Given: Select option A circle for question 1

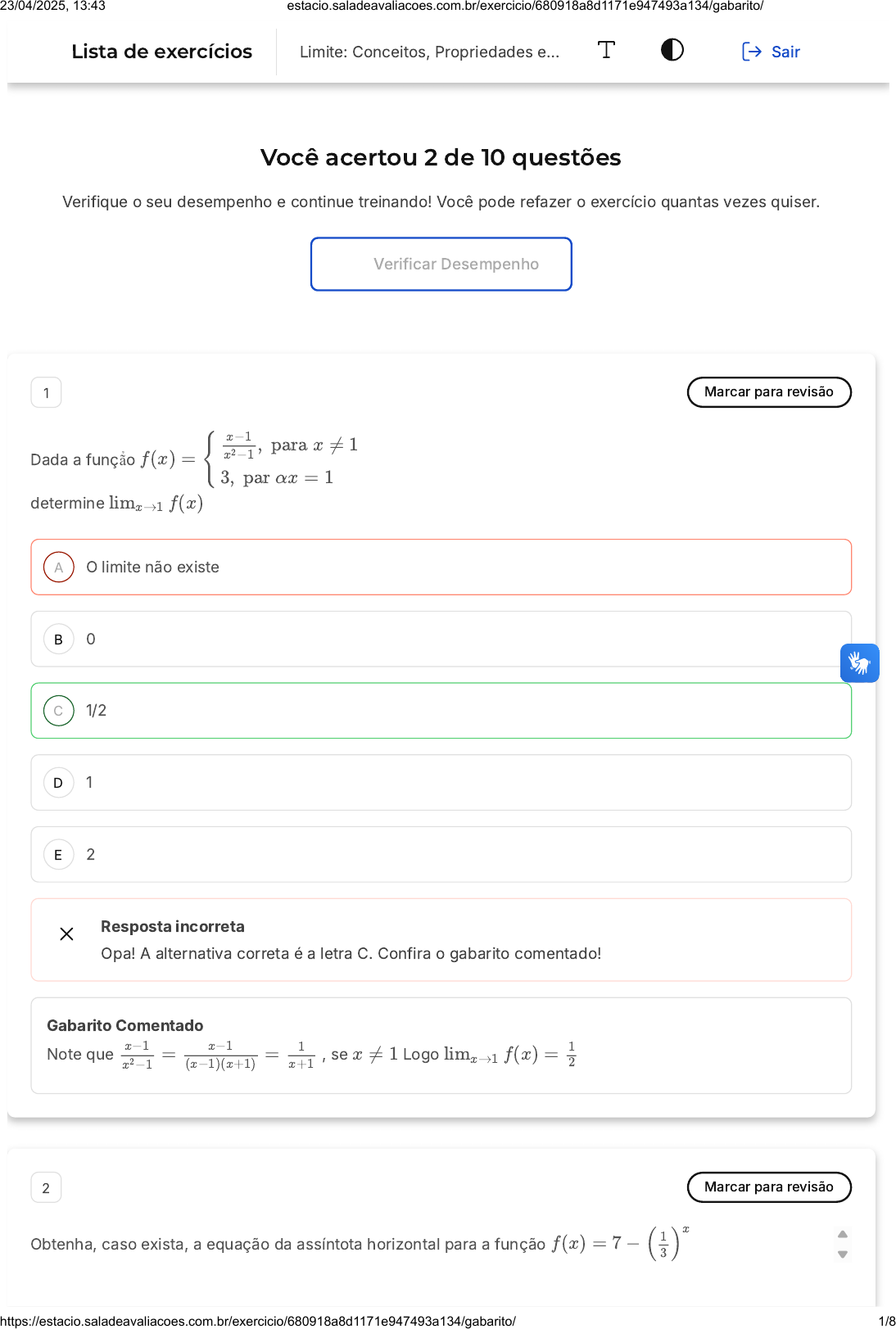Looking at the screenshot, I should (x=58, y=567).
